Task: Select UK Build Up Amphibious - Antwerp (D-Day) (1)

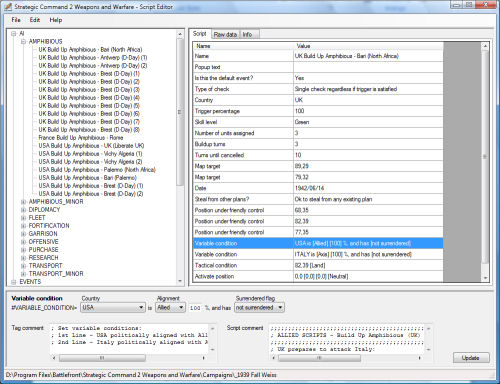Action: pos(93,58)
